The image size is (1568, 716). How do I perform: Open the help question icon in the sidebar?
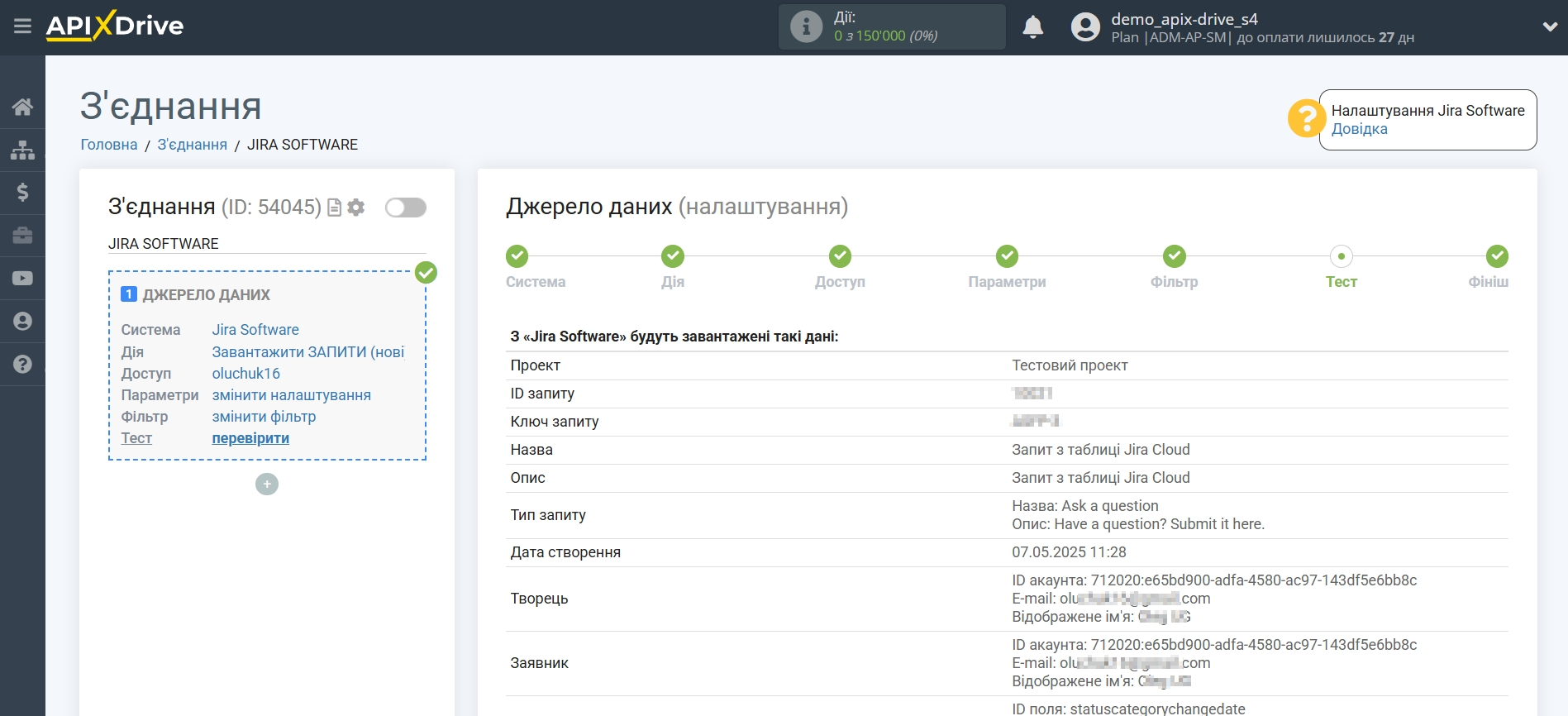pos(22,365)
